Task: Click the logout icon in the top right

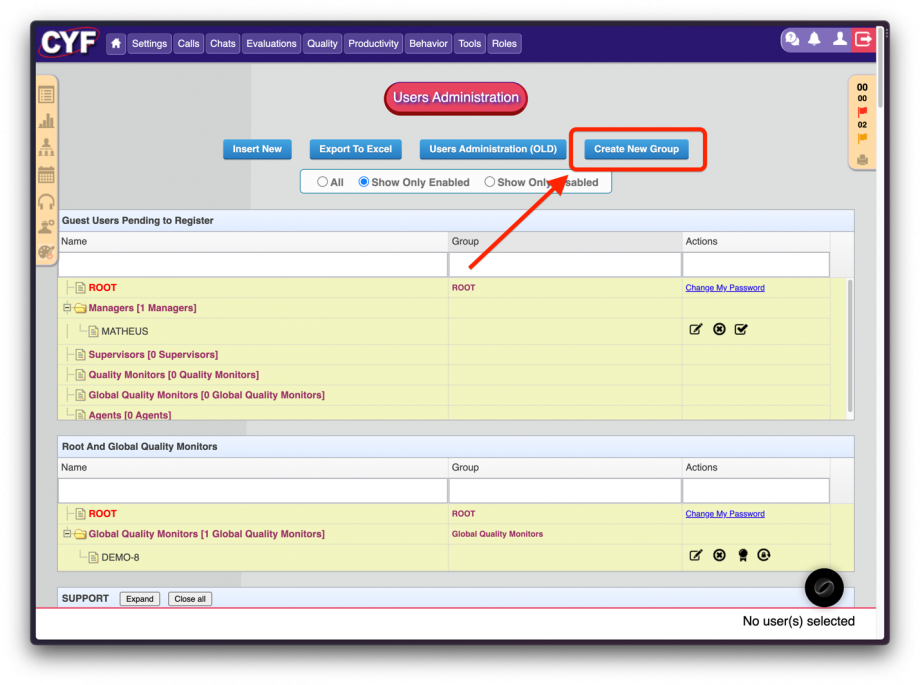Action: pyautogui.click(x=863, y=39)
